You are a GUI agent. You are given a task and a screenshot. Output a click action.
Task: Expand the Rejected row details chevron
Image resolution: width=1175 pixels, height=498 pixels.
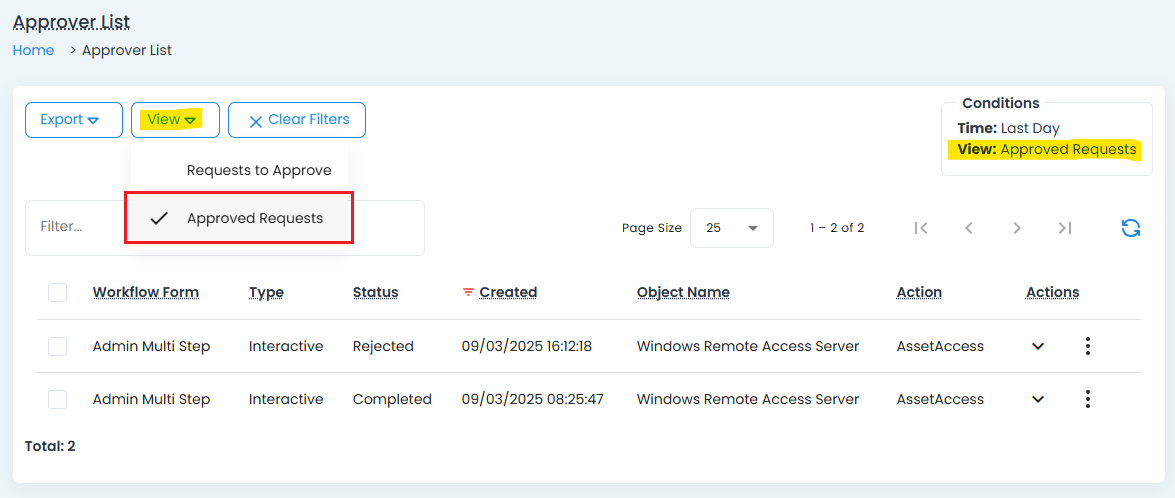(x=1038, y=346)
